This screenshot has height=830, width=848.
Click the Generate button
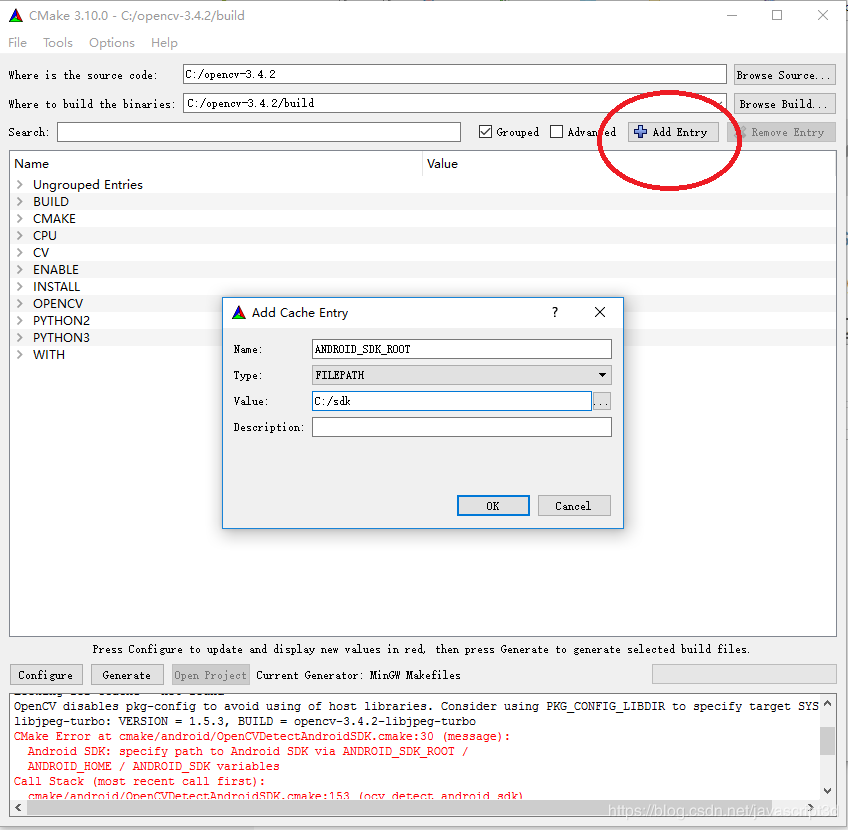pos(127,674)
